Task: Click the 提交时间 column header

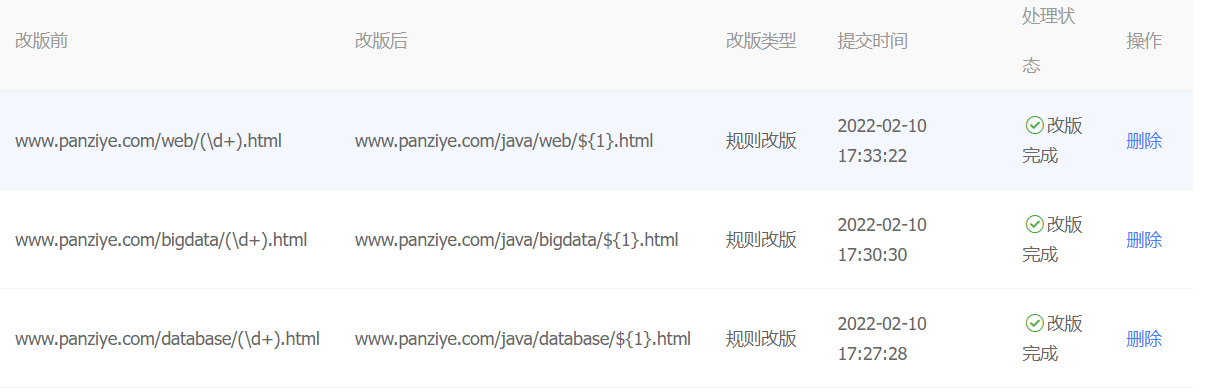Action: coord(873,41)
